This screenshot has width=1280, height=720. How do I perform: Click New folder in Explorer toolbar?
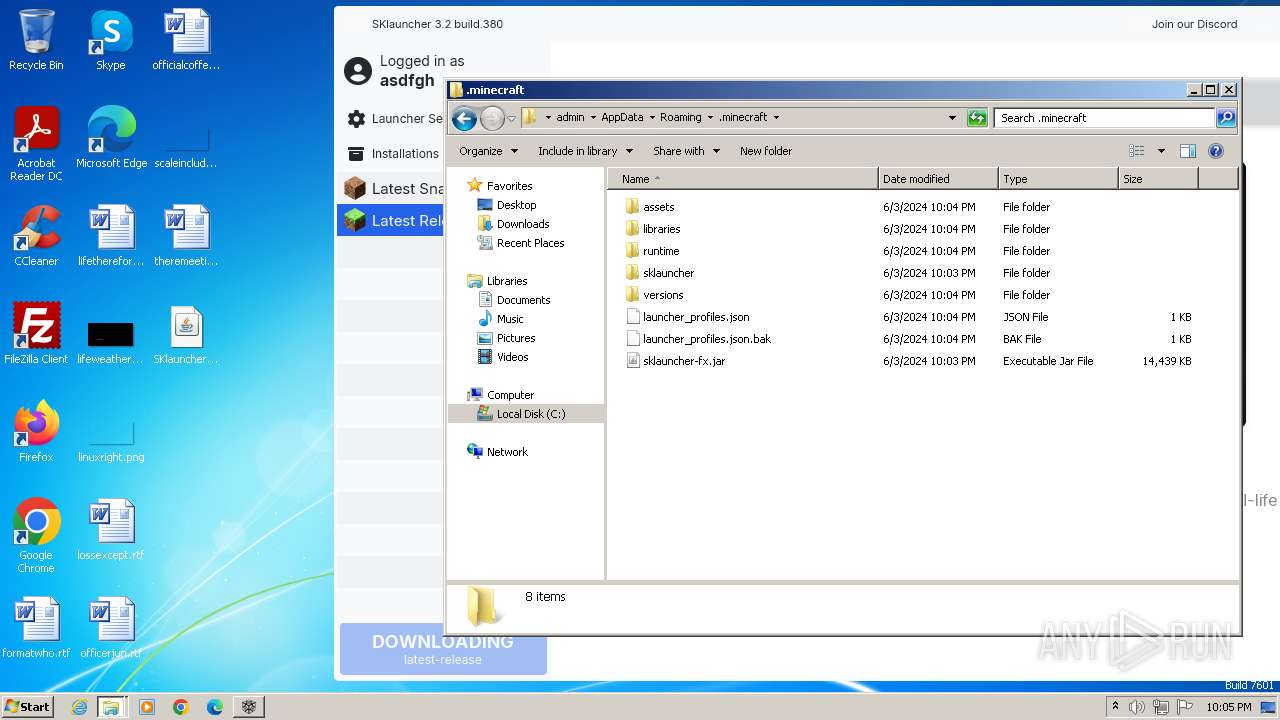766,151
